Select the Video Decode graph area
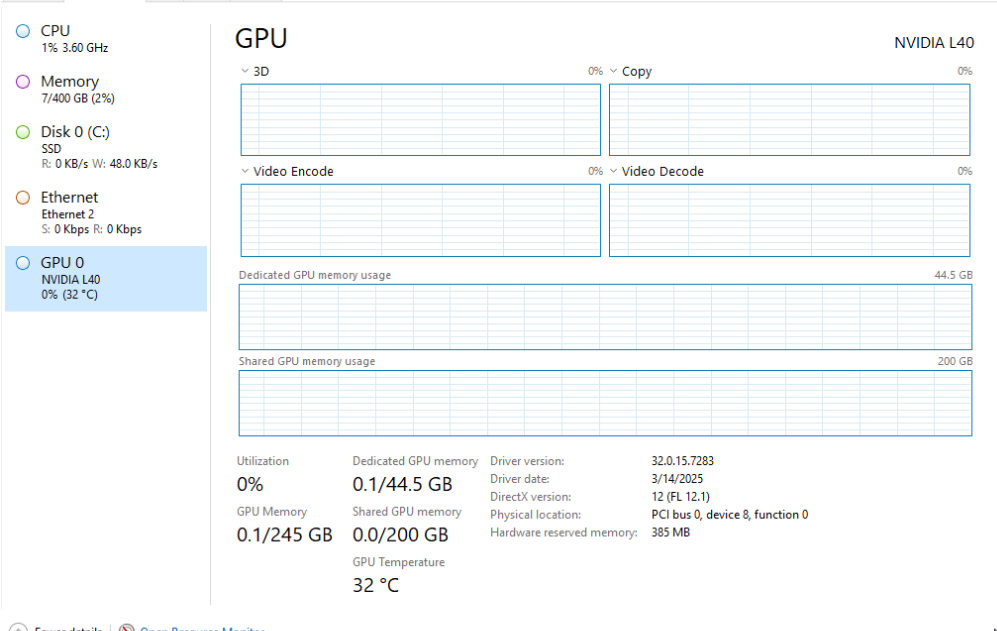This screenshot has width=997, height=631. tap(789, 220)
